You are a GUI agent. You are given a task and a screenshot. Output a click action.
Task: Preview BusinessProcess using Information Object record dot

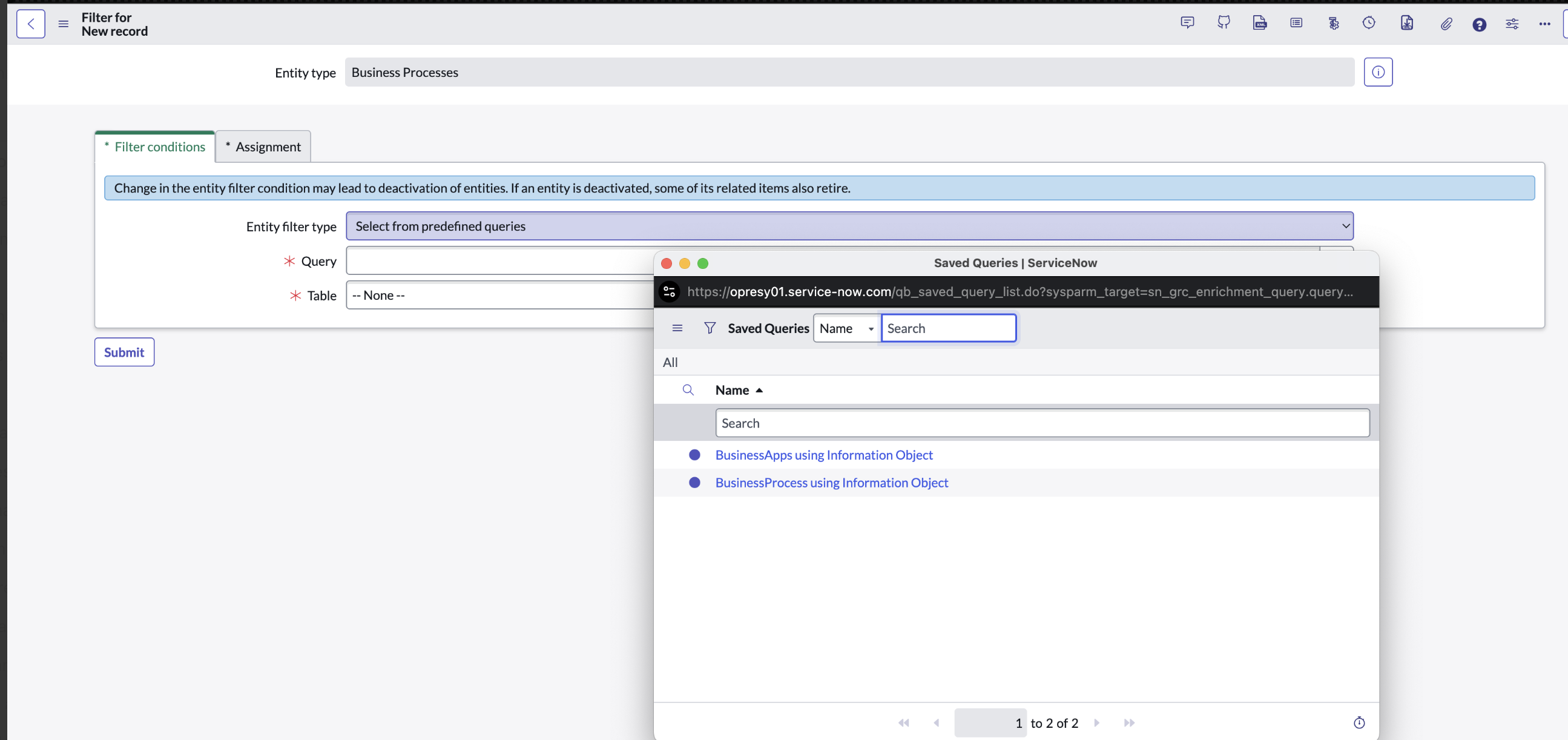(694, 483)
